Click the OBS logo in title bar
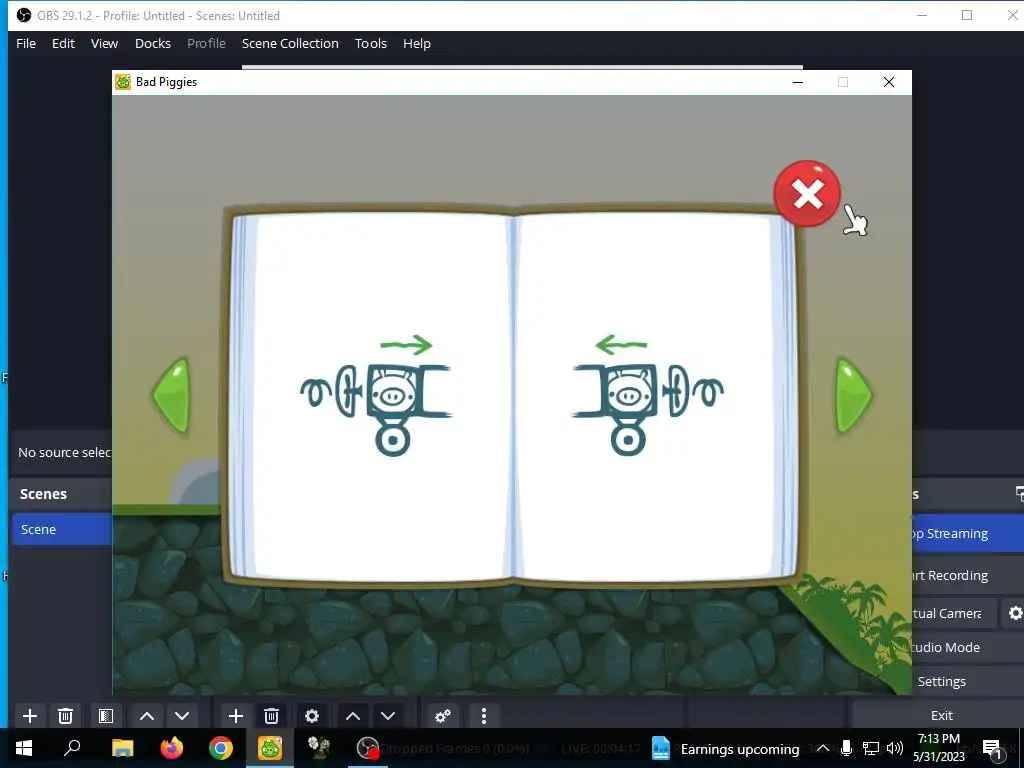1024x768 pixels. (24, 15)
